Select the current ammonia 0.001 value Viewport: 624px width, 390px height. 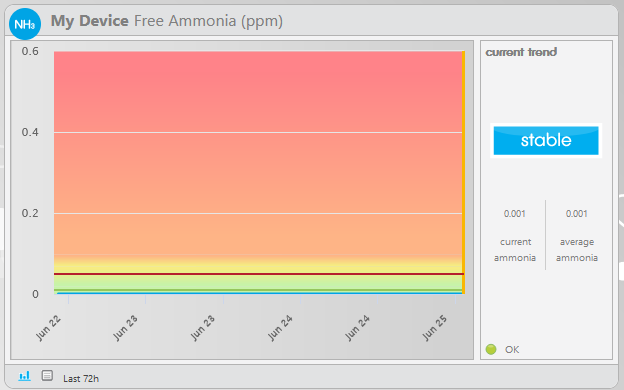[515, 214]
